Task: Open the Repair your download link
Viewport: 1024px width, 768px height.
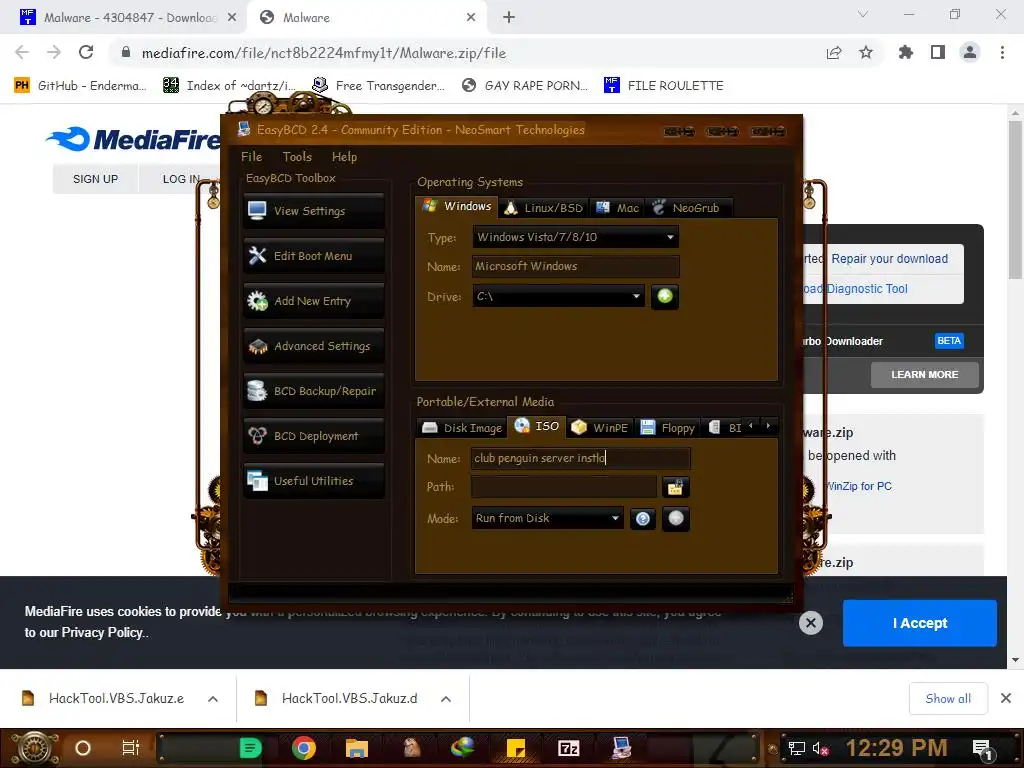Action: click(x=889, y=259)
